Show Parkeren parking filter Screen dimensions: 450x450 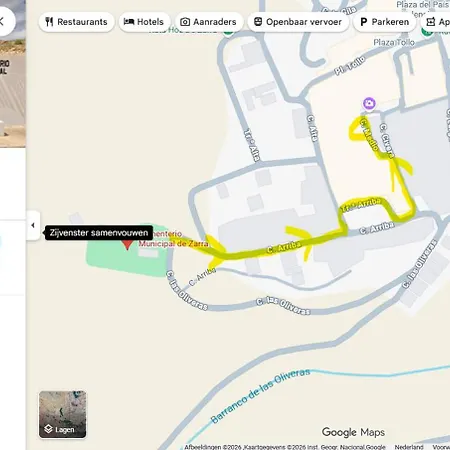coord(385,22)
